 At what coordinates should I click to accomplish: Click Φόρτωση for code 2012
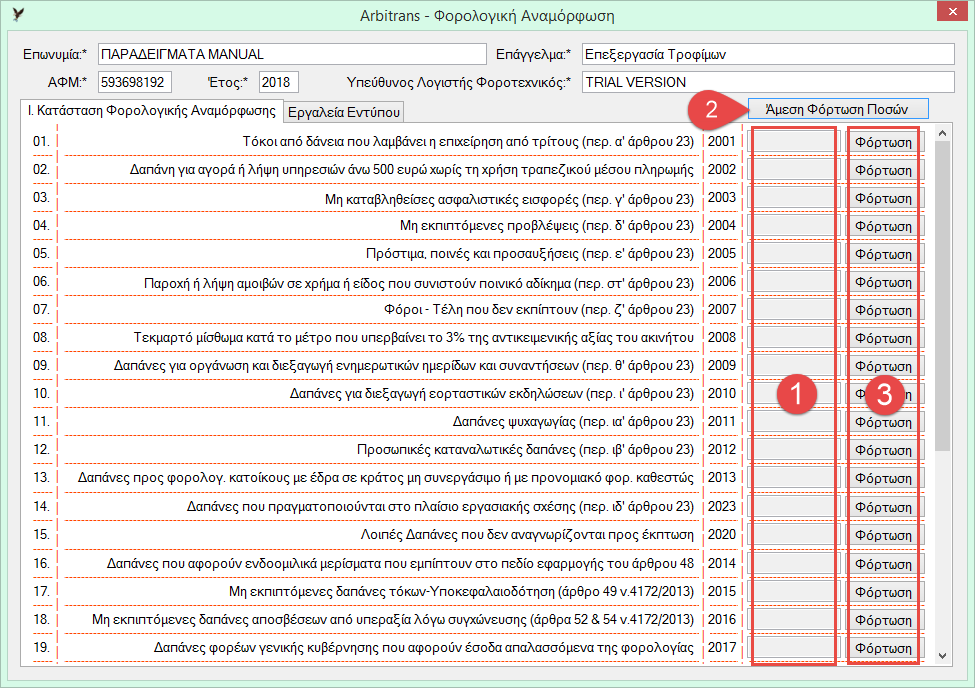pos(883,450)
